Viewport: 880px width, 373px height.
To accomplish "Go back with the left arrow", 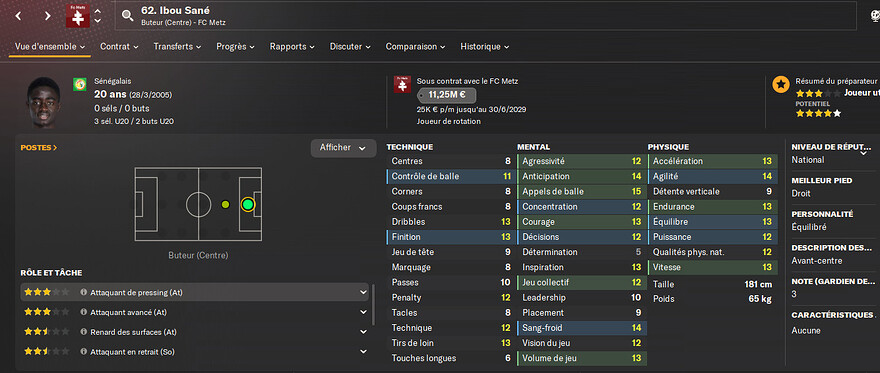I will click(x=19, y=16).
